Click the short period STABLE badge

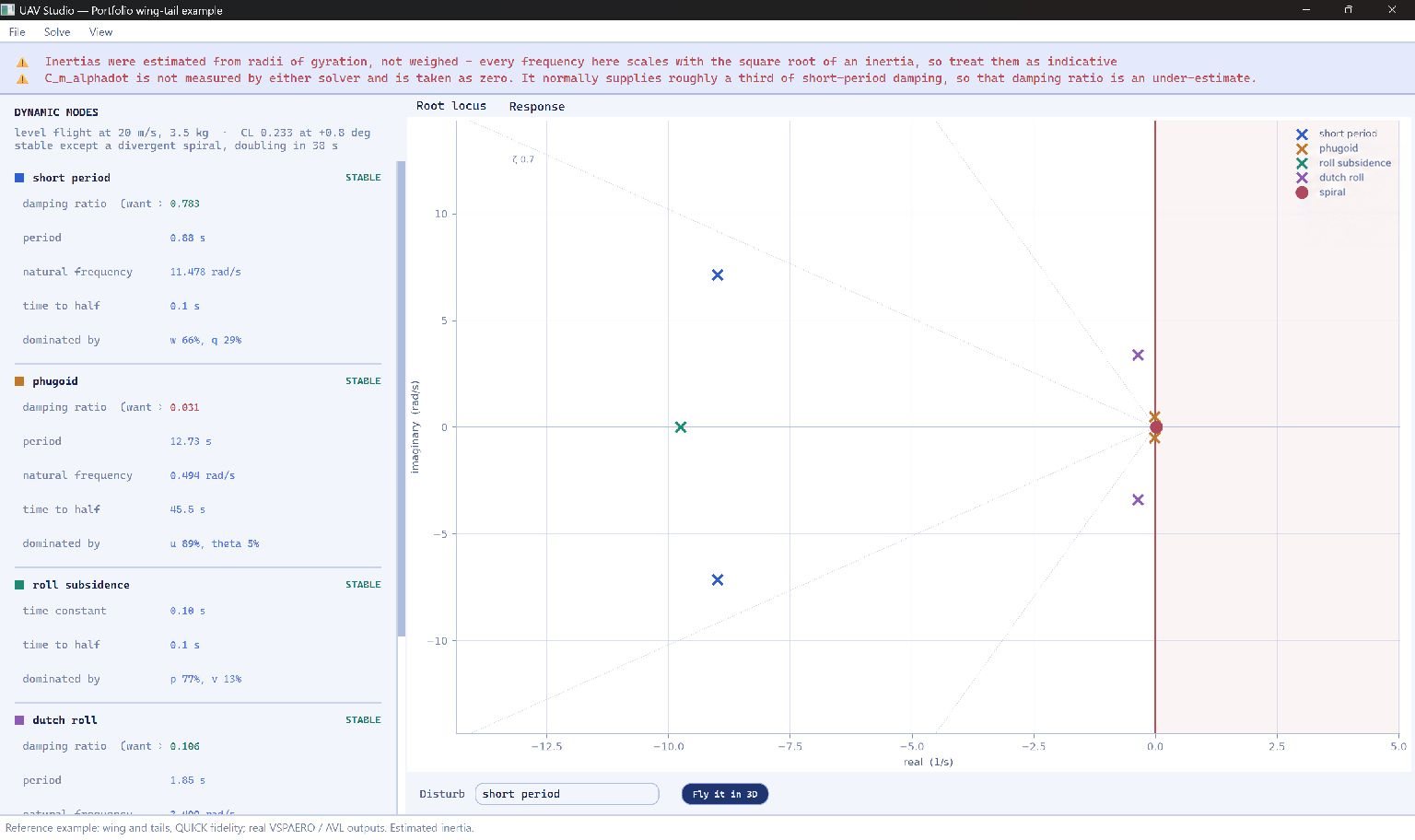363,178
